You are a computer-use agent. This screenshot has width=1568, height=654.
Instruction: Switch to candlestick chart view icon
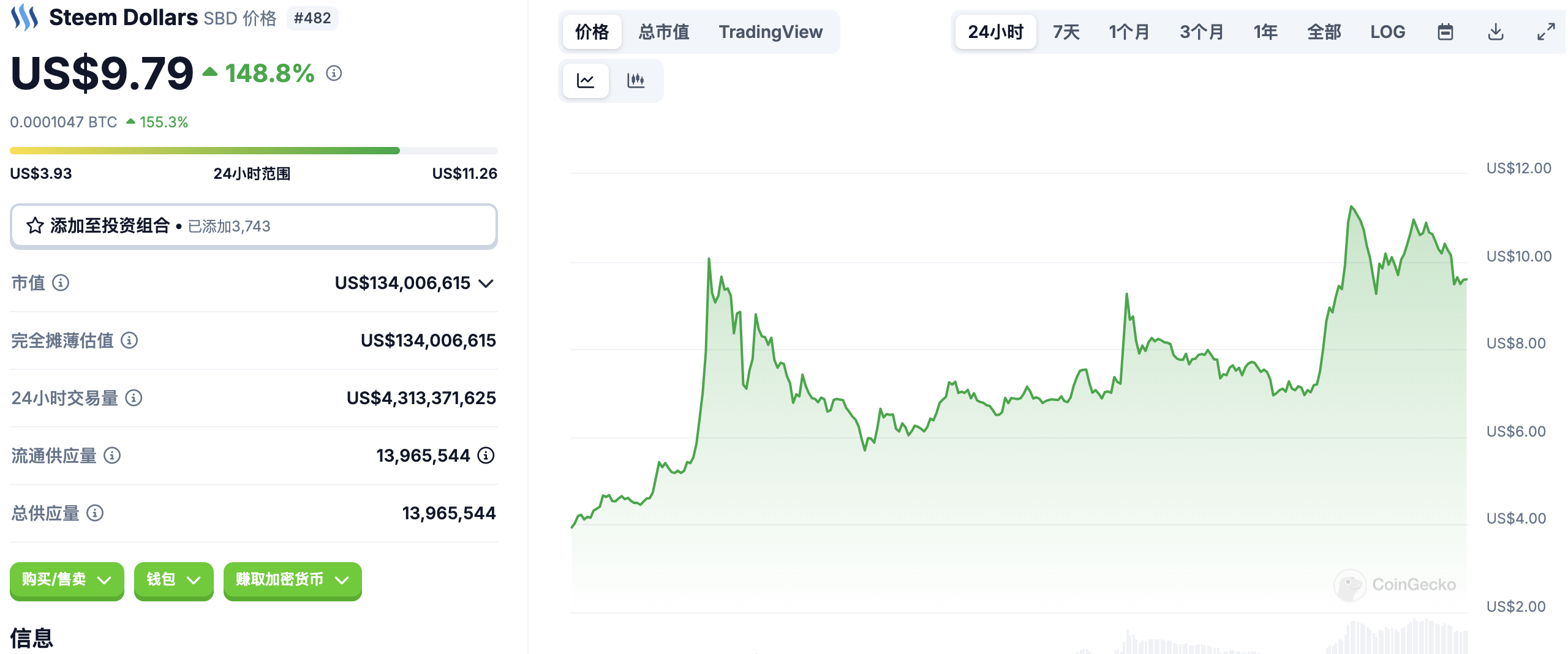click(636, 80)
